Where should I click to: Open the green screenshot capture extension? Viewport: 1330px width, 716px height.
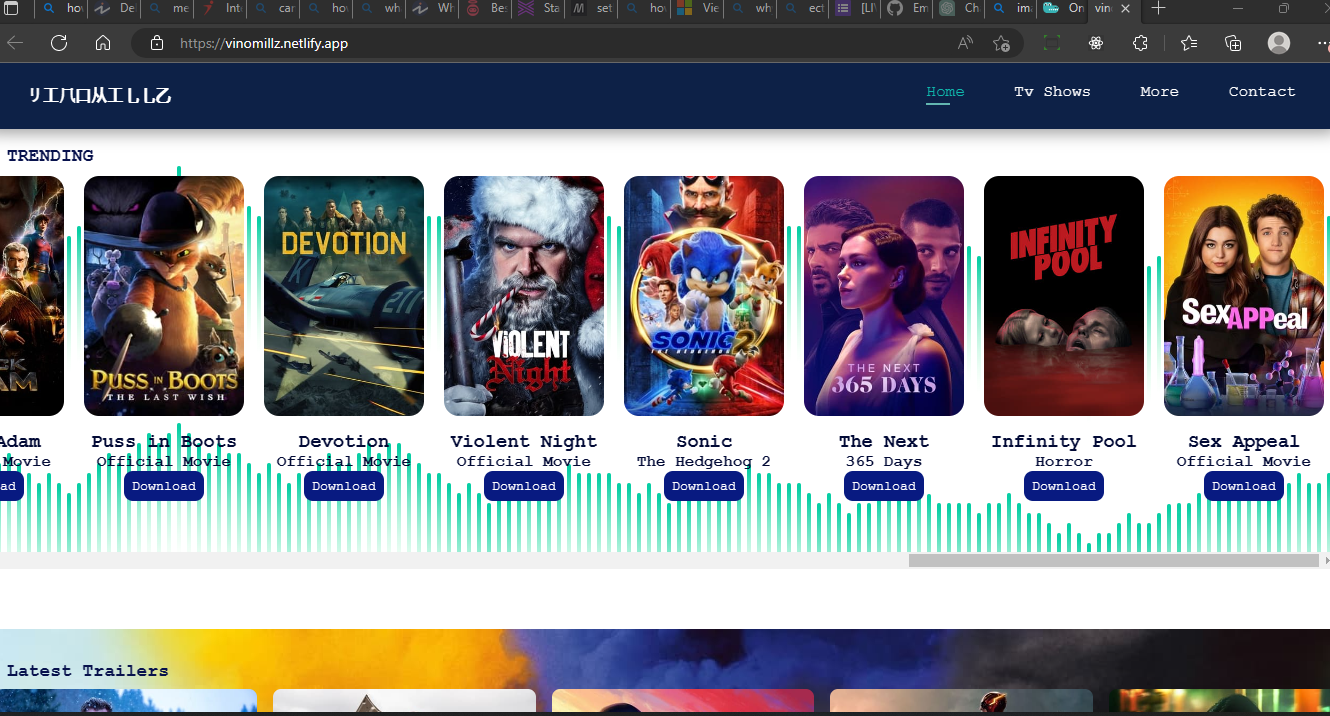1051,43
